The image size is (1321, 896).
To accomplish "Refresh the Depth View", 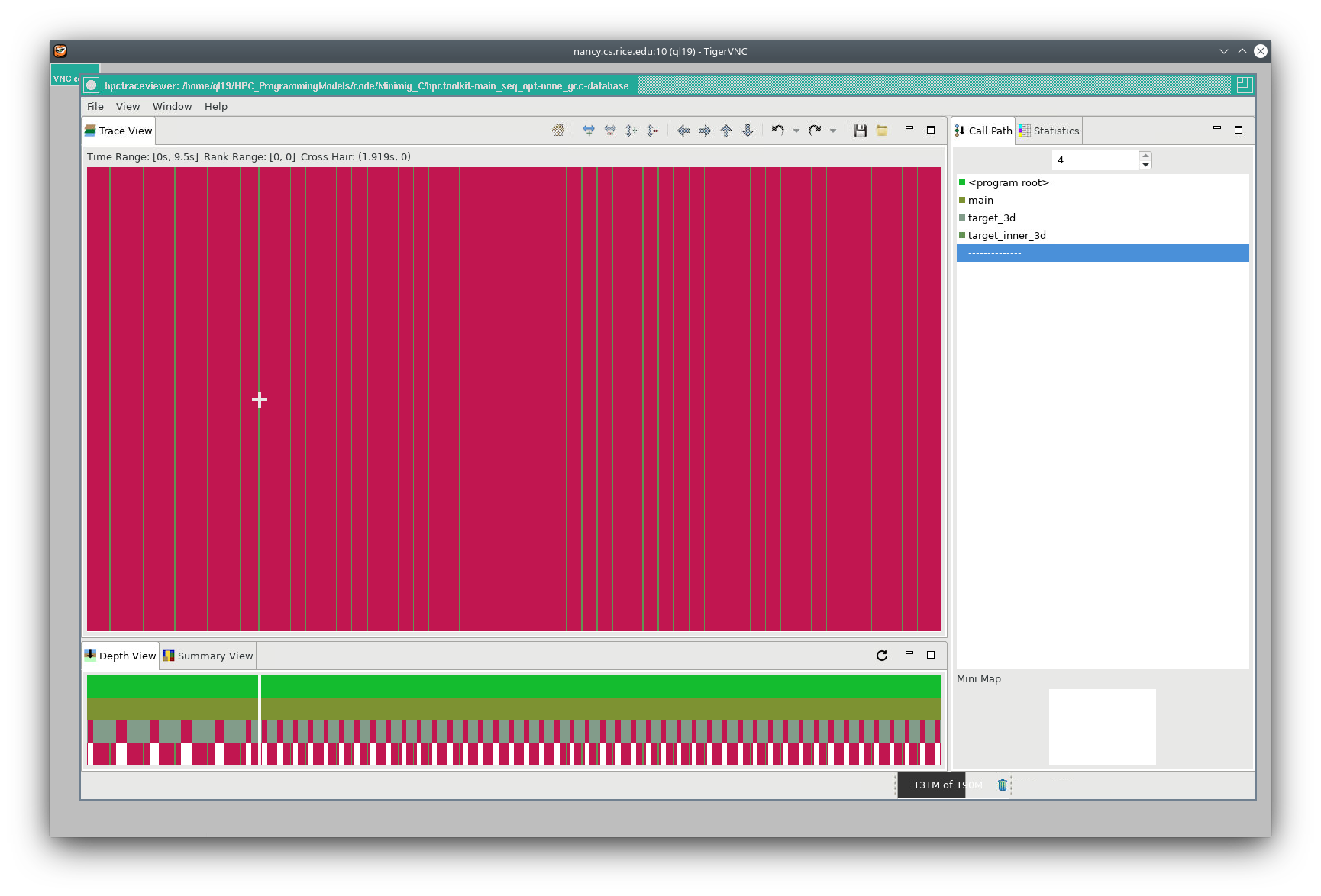I will [882, 656].
